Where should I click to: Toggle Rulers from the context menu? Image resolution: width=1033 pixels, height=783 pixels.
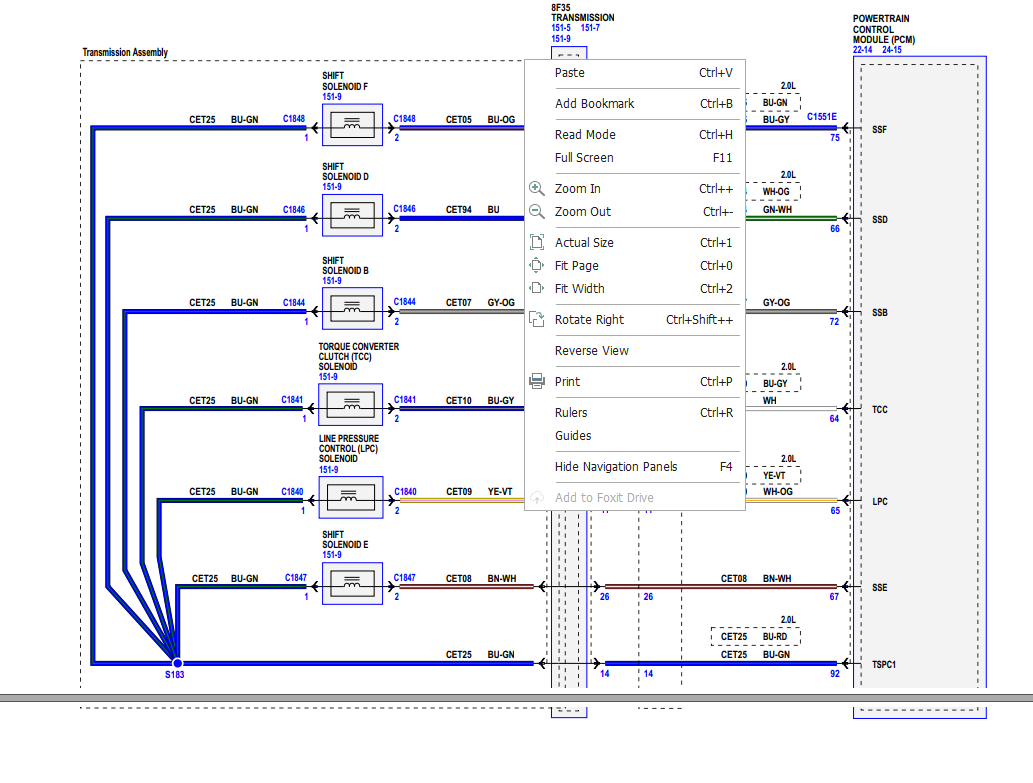[x=570, y=412]
